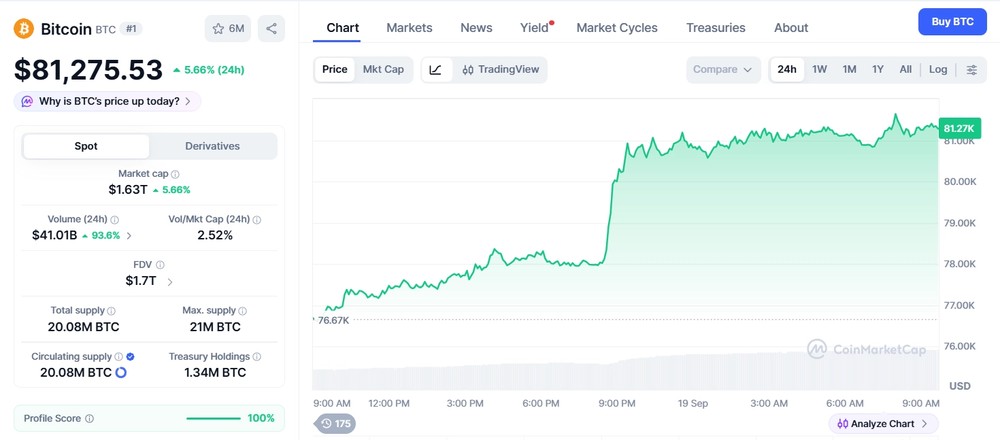Select Derivatives market data toggle
Image resolution: width=1000 pixels, height=440 pixels.
pyautogui.click(x=212, y=146)
